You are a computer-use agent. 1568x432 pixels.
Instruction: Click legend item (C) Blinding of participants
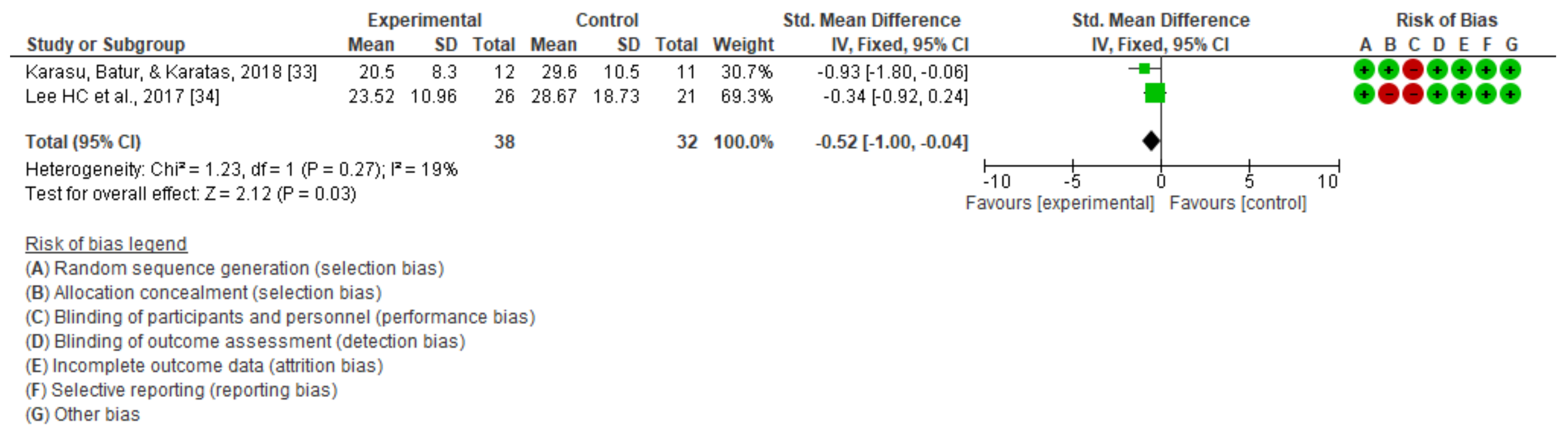[280, 317]
